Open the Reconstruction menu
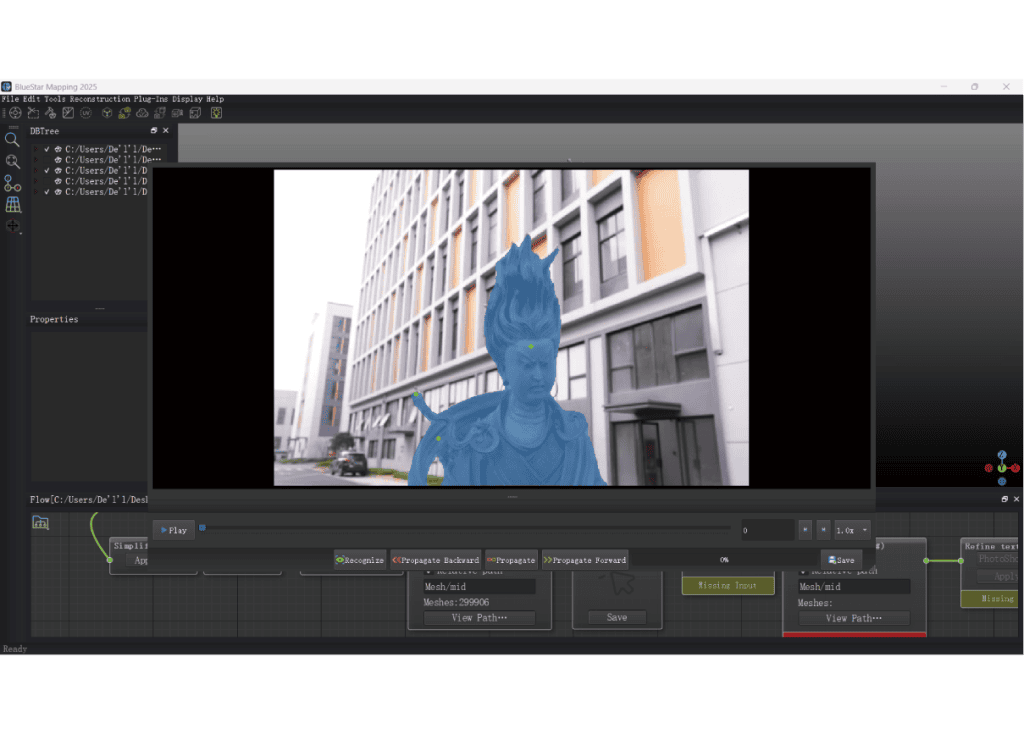 pyautogui.click(x=100, y=99)
